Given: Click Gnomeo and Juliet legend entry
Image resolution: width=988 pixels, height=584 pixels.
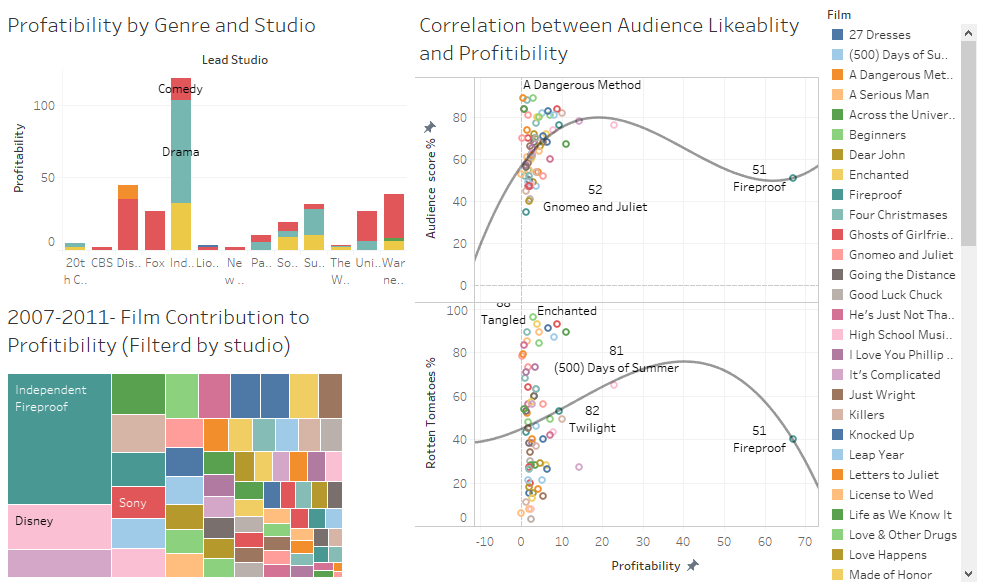Looking at the screenshot, I should (x=900, y=255).
